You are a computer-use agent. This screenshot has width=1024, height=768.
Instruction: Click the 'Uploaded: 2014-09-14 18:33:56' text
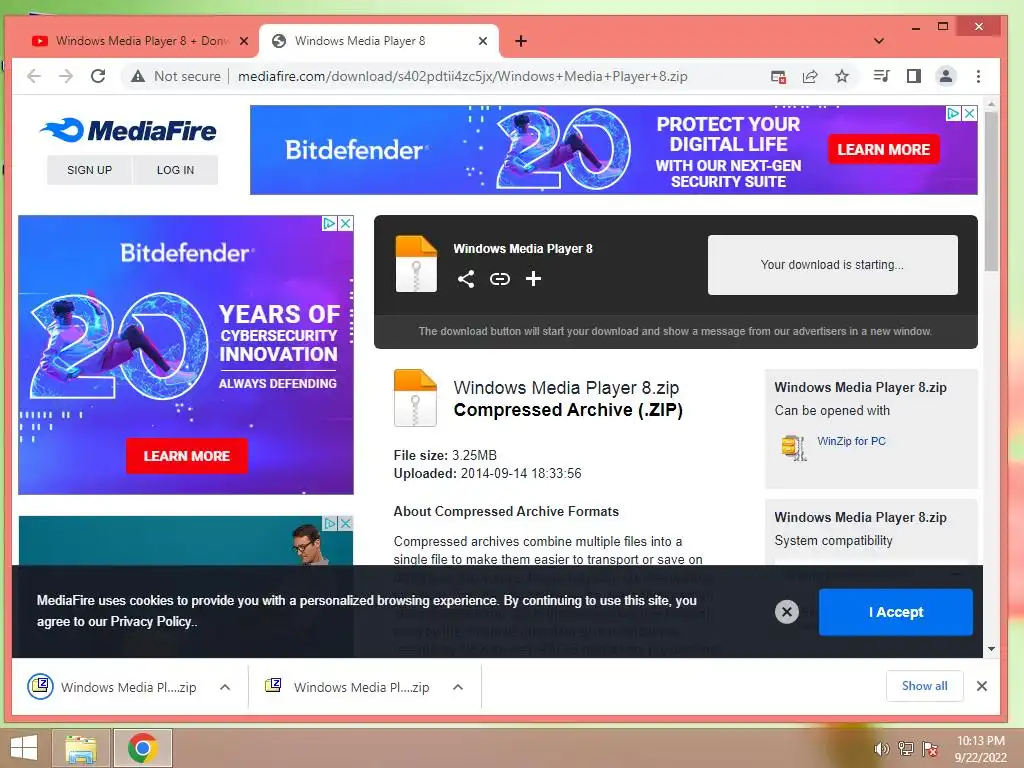coord(487,473)
